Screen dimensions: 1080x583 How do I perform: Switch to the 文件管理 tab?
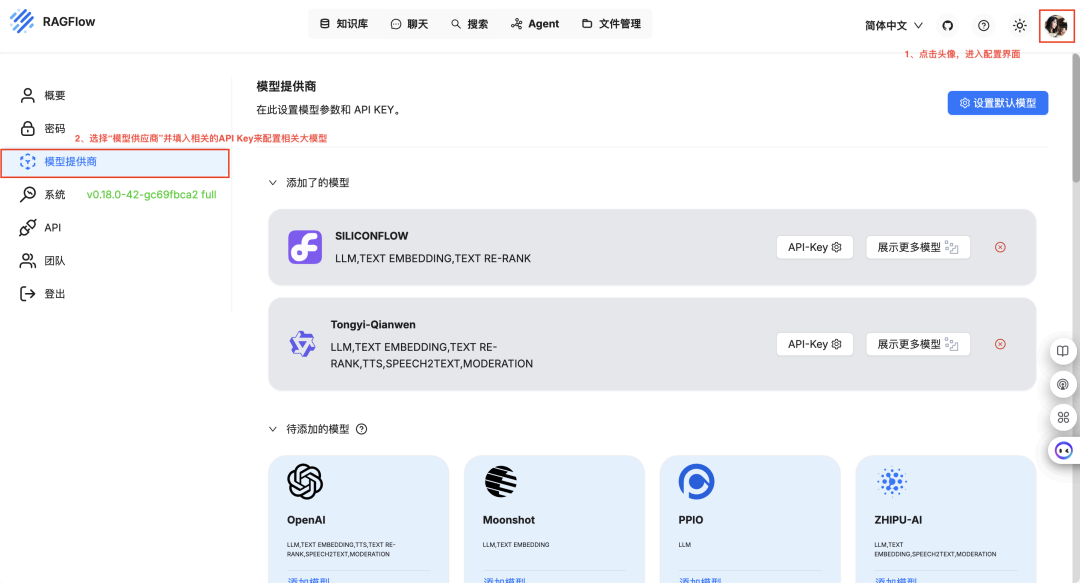pyautogui.click(x=612, y=24)
